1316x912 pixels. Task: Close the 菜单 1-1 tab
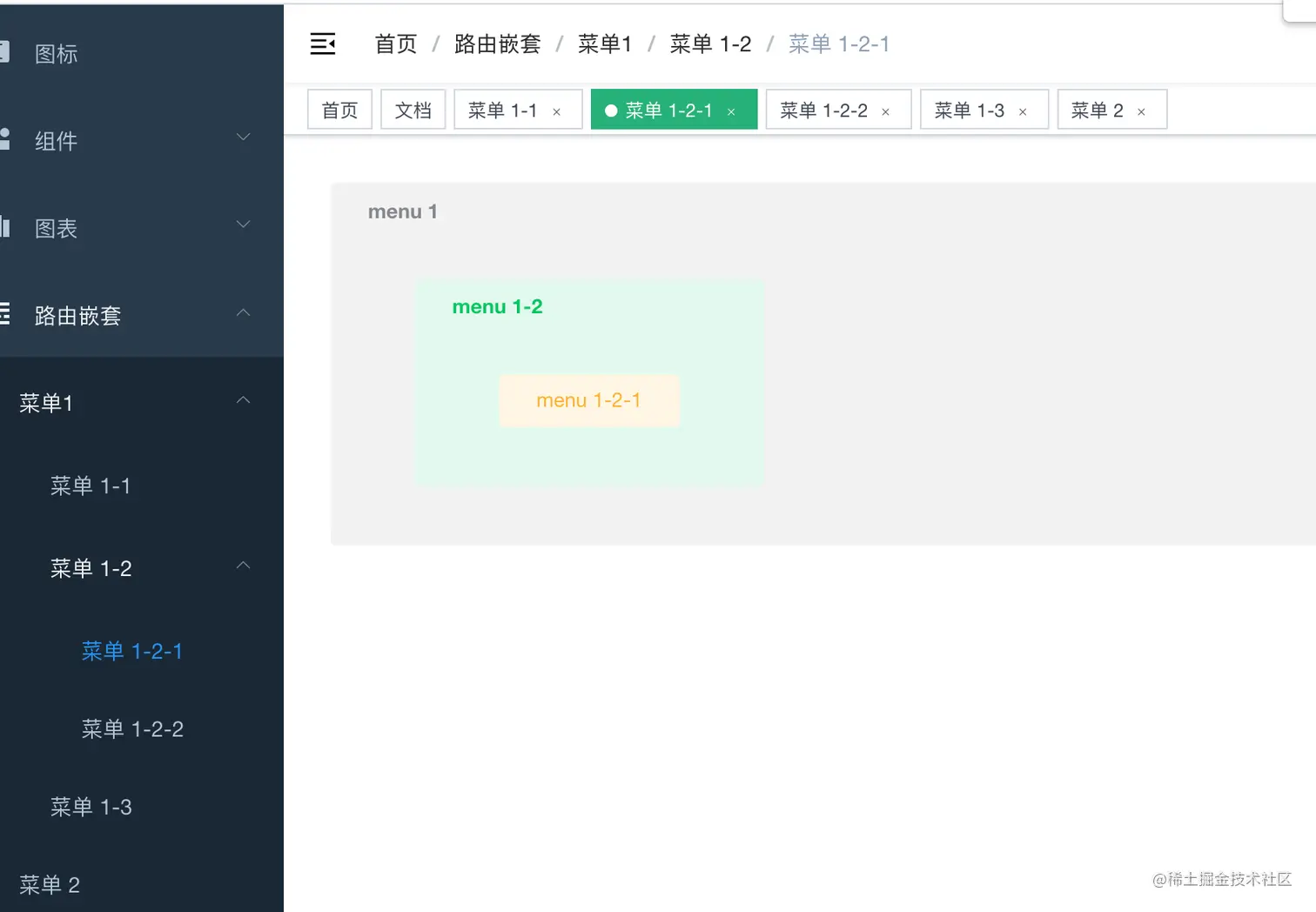pos(557,111)
